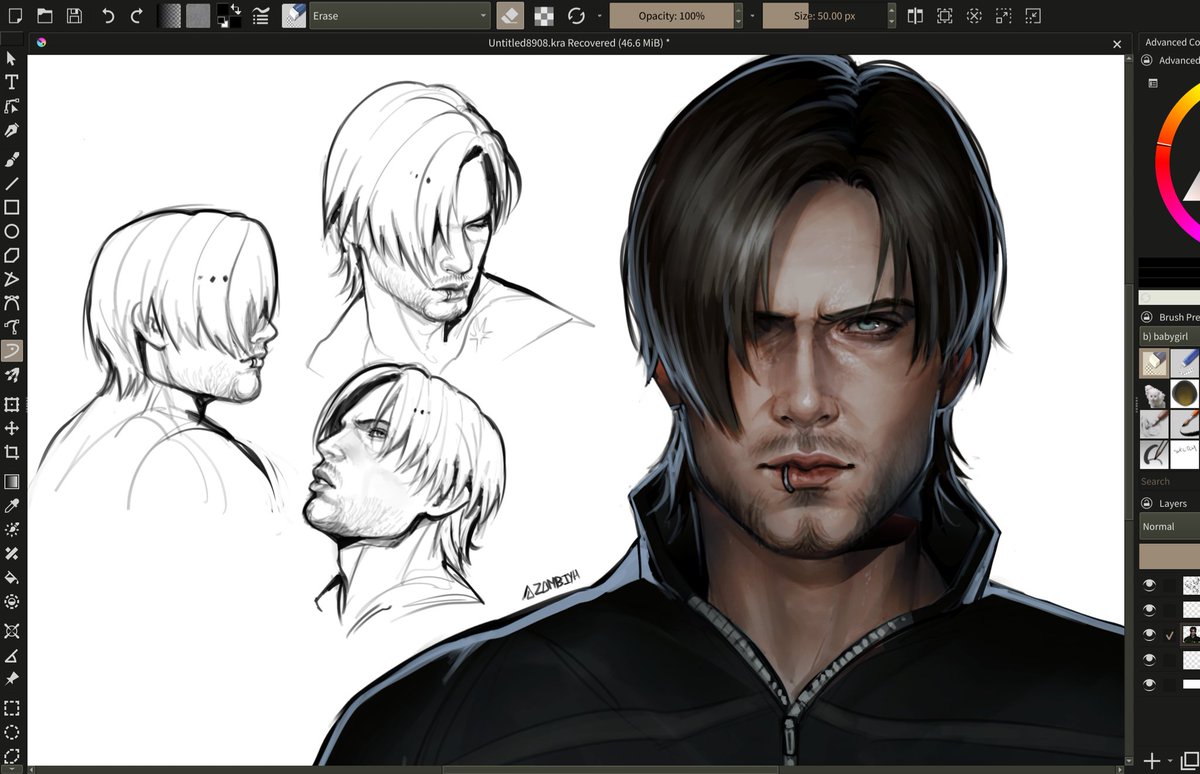Open the brush preset chooser
The image size is (1200, 774).
point(293,16)
